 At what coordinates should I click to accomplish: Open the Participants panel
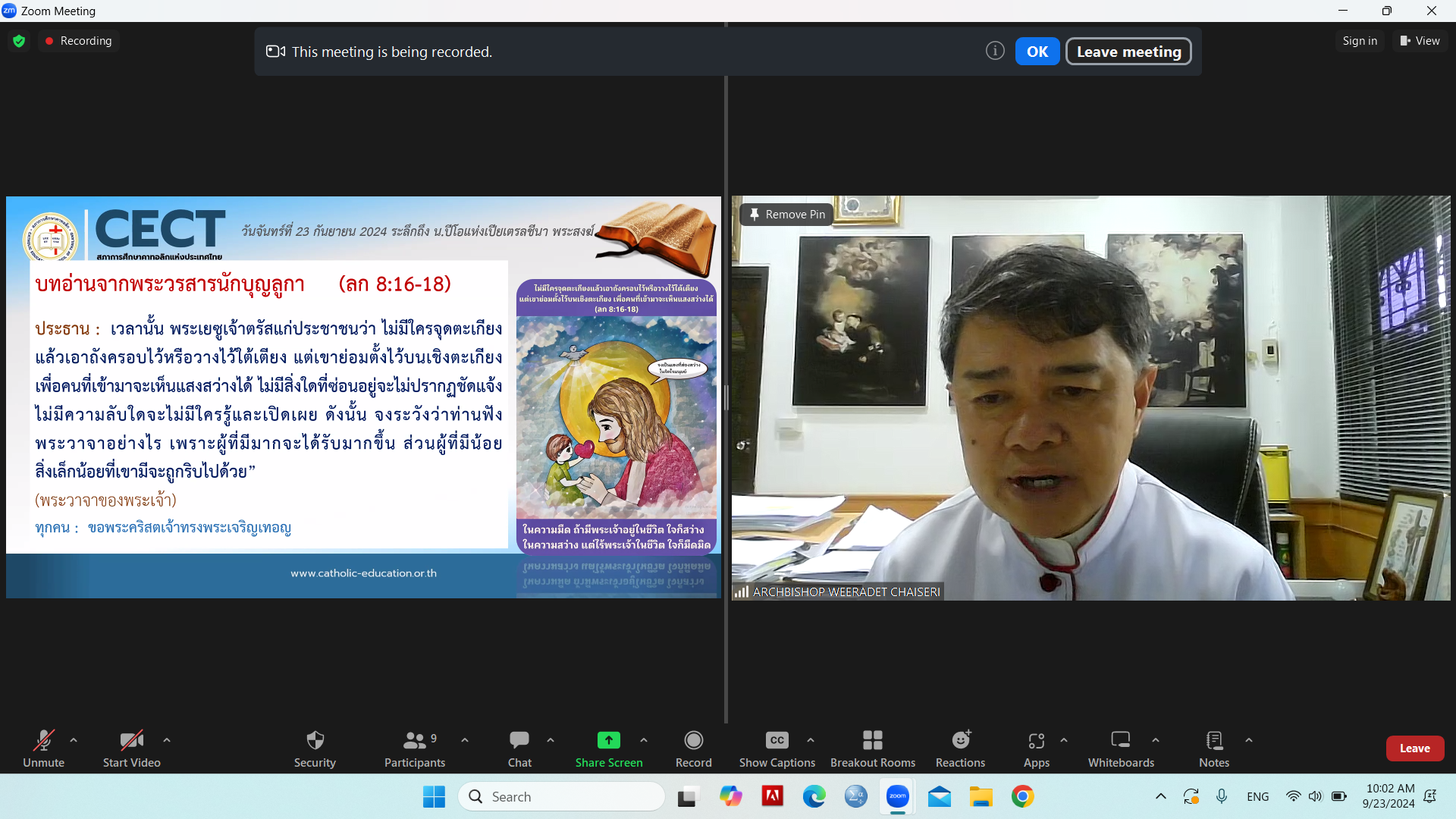point(415,748)
